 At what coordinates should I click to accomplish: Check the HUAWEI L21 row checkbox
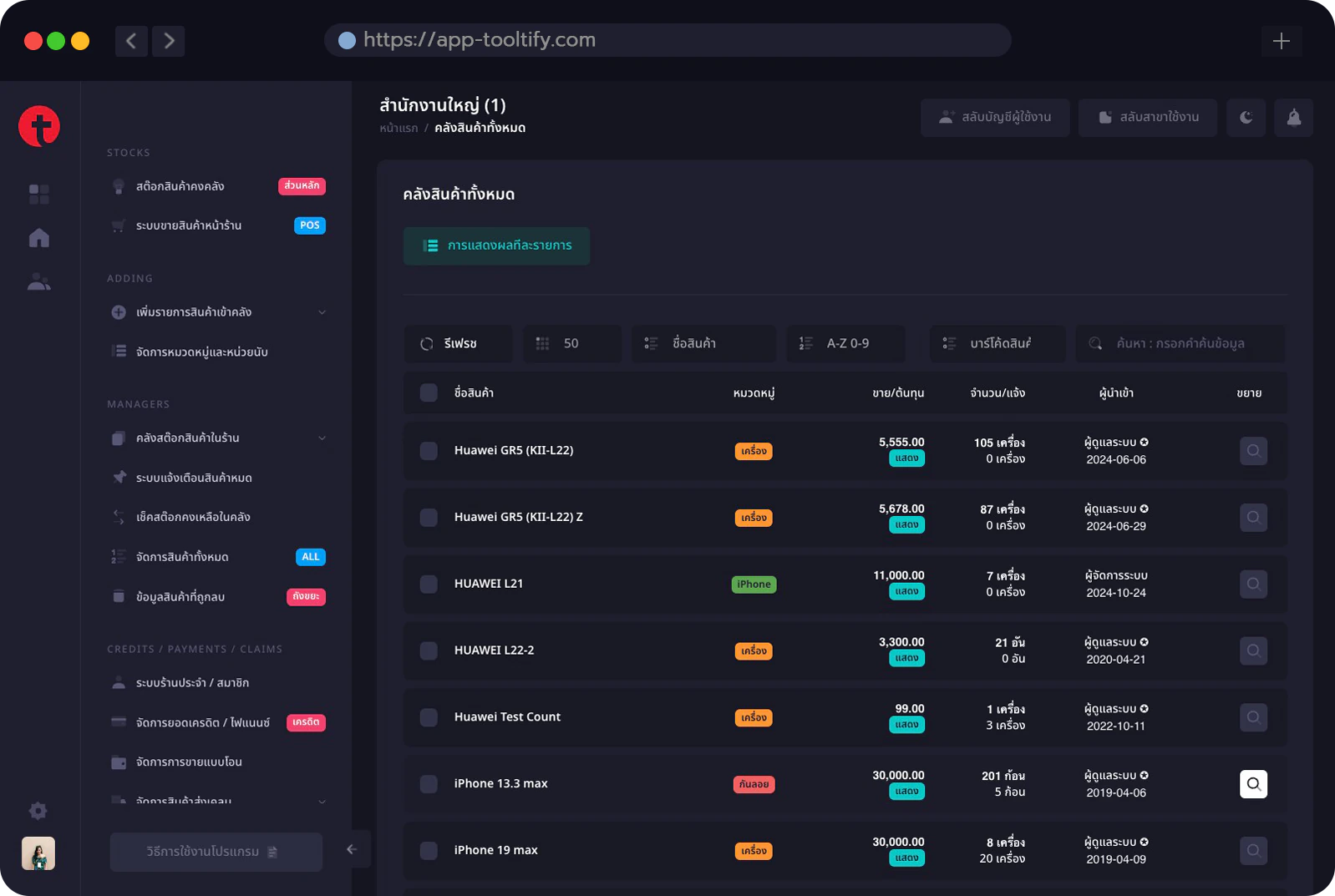click(x=429, y=584)
